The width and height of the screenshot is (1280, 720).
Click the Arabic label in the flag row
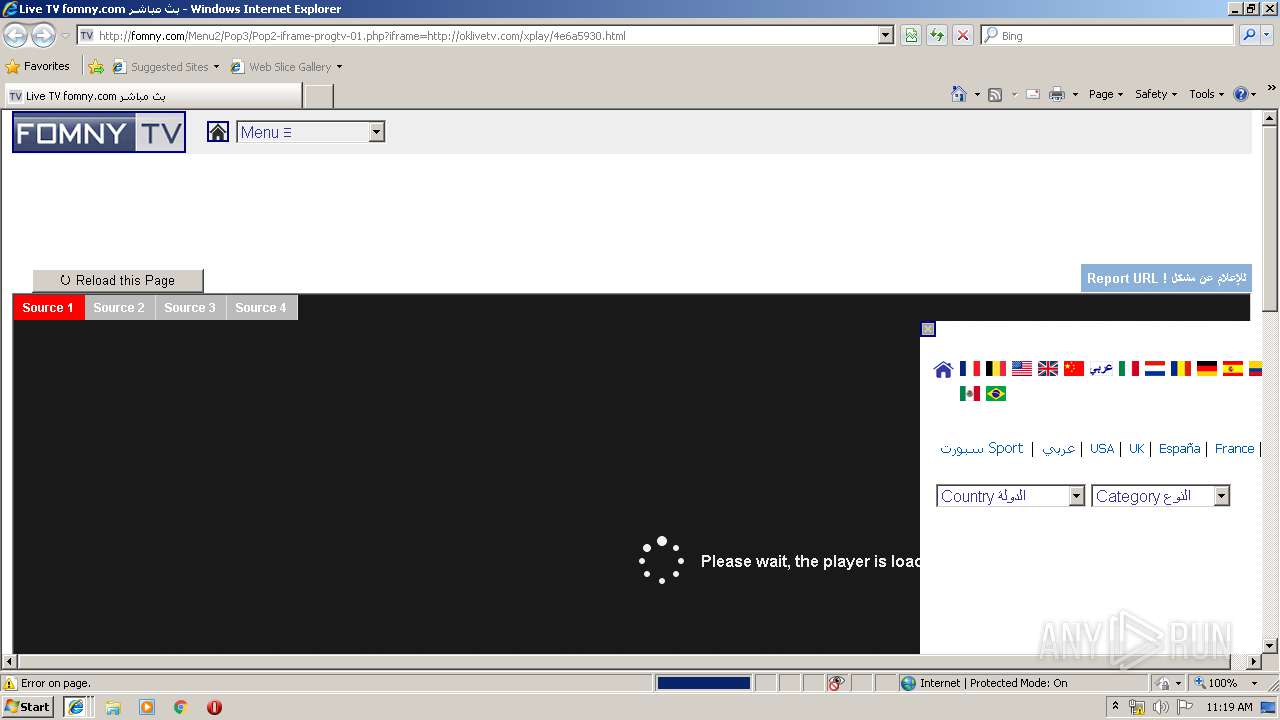pos(1101,369)
